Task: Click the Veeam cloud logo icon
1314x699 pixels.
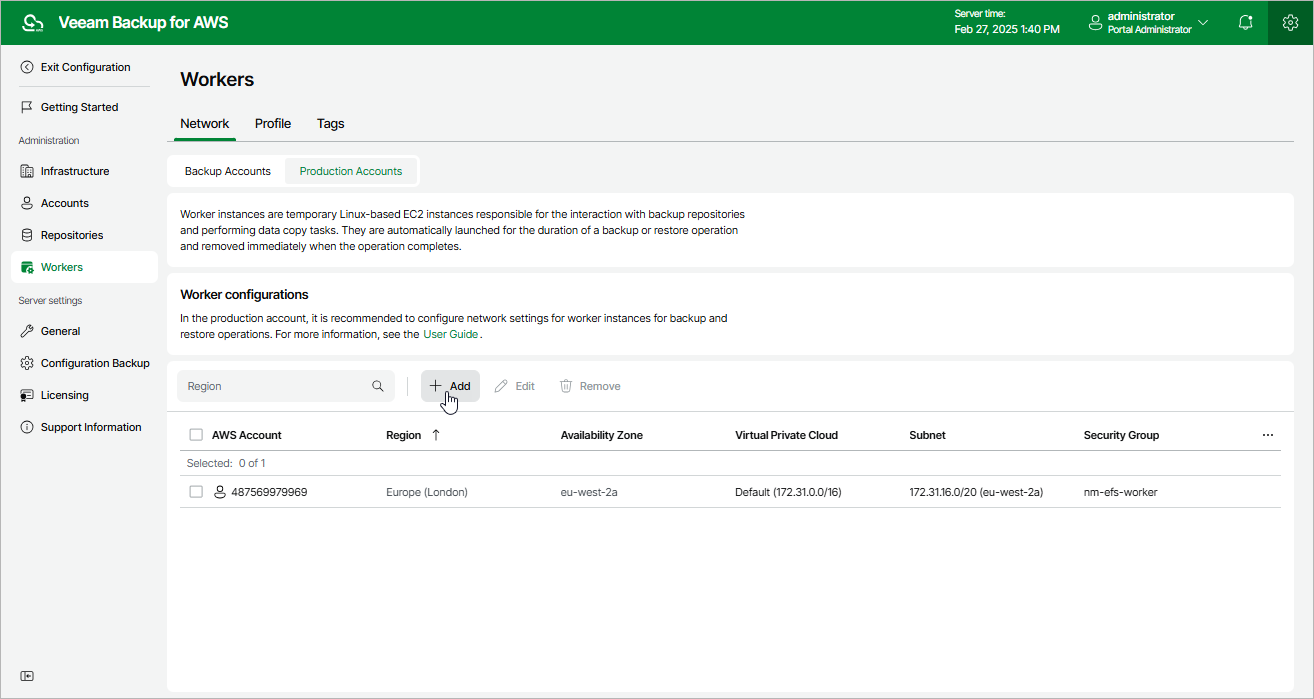Action: (x=32, y=23)
